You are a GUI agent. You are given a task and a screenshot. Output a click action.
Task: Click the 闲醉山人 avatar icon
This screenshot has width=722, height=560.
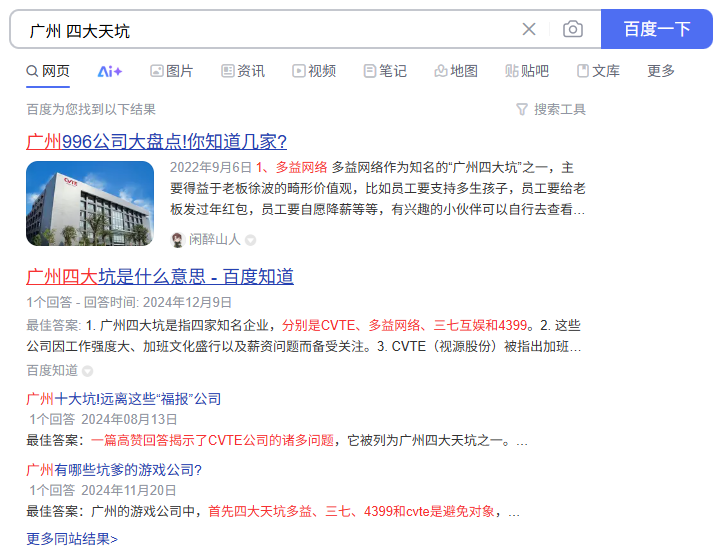[x=177, y=240]
